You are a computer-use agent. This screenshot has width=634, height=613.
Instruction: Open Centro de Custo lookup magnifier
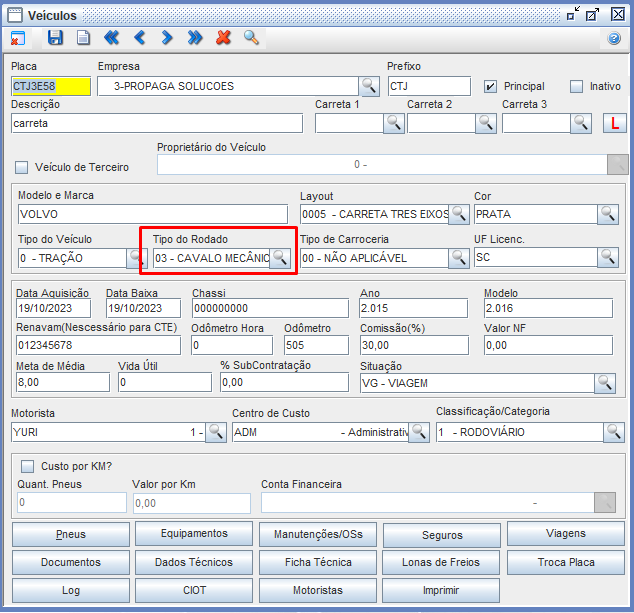[x=419, y=432]
